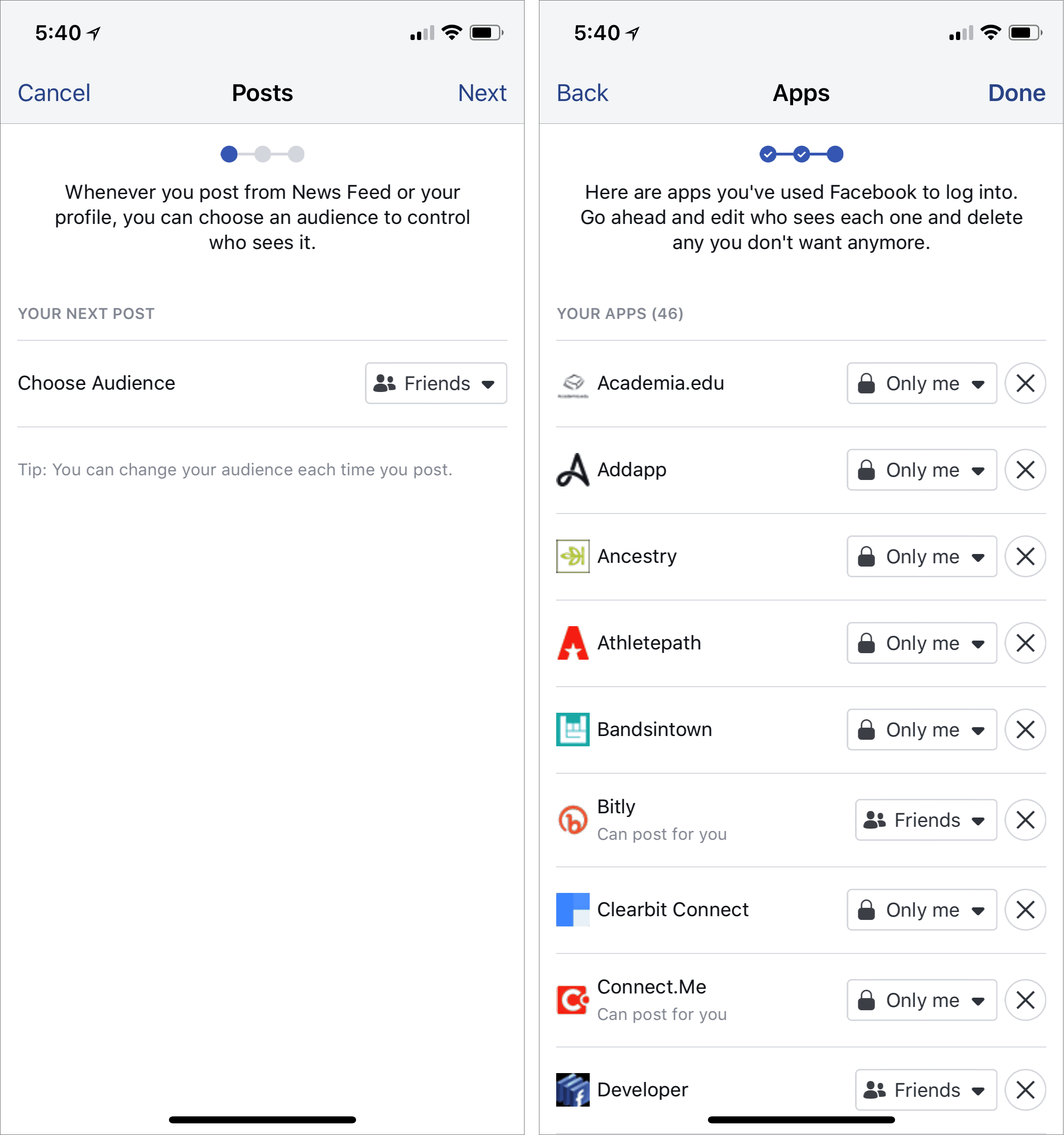
Task: Tap Next to continue from Posts
Action: click(x=482, y=93)
